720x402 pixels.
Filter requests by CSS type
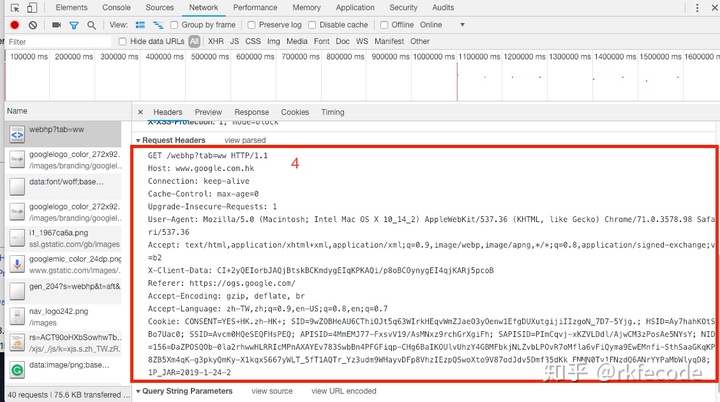253,41
